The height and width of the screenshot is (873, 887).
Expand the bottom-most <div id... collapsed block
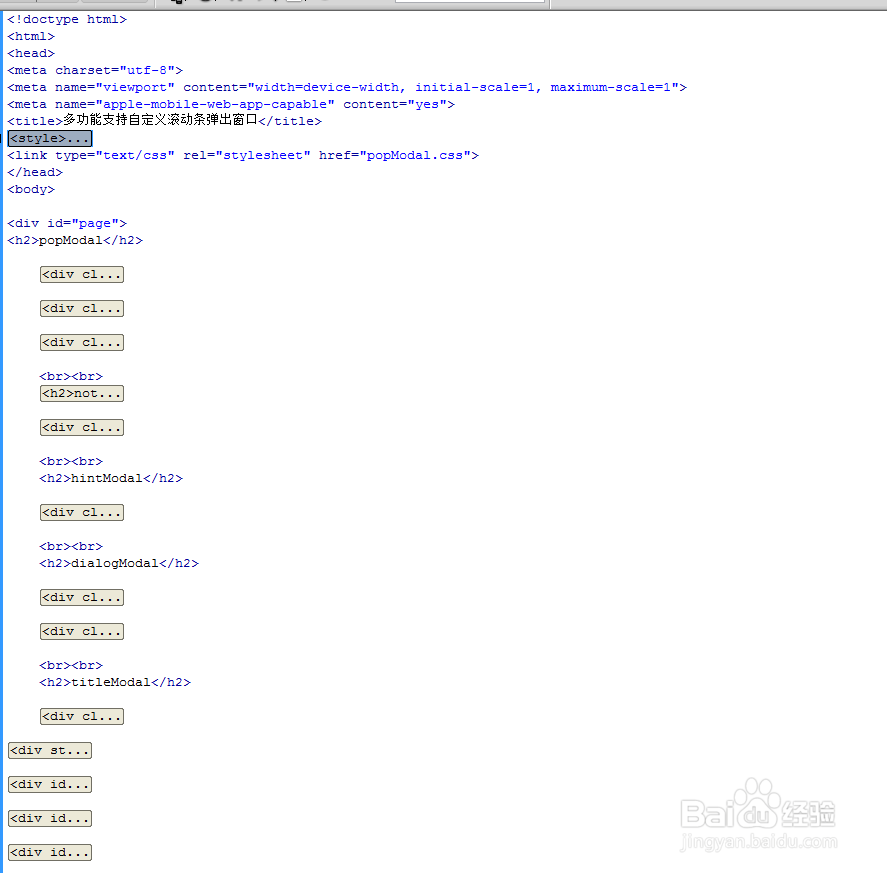click(x=50, y=852)
